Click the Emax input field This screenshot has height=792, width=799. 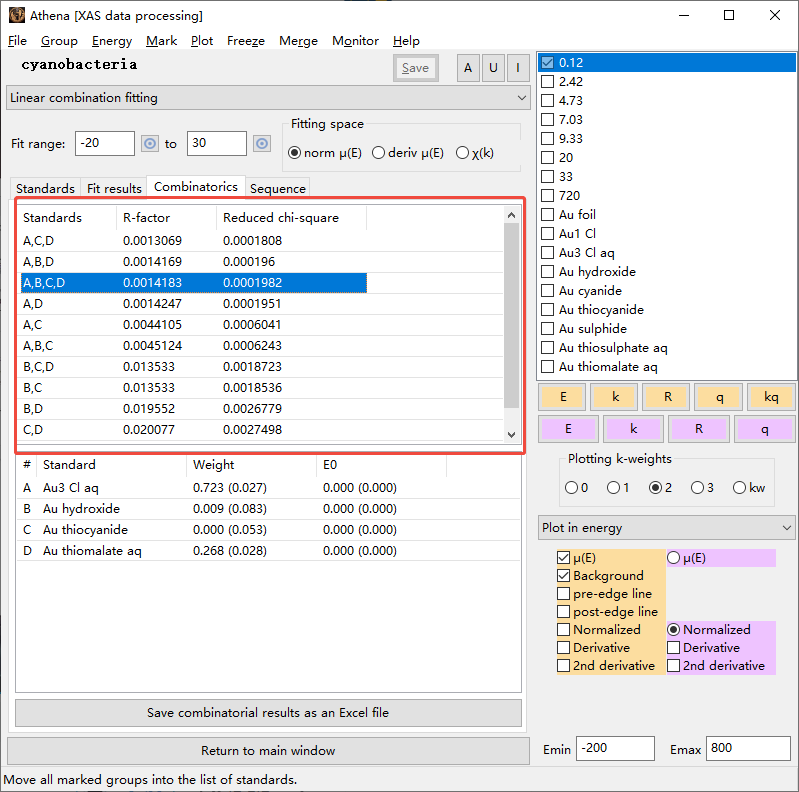pos(748,748)
